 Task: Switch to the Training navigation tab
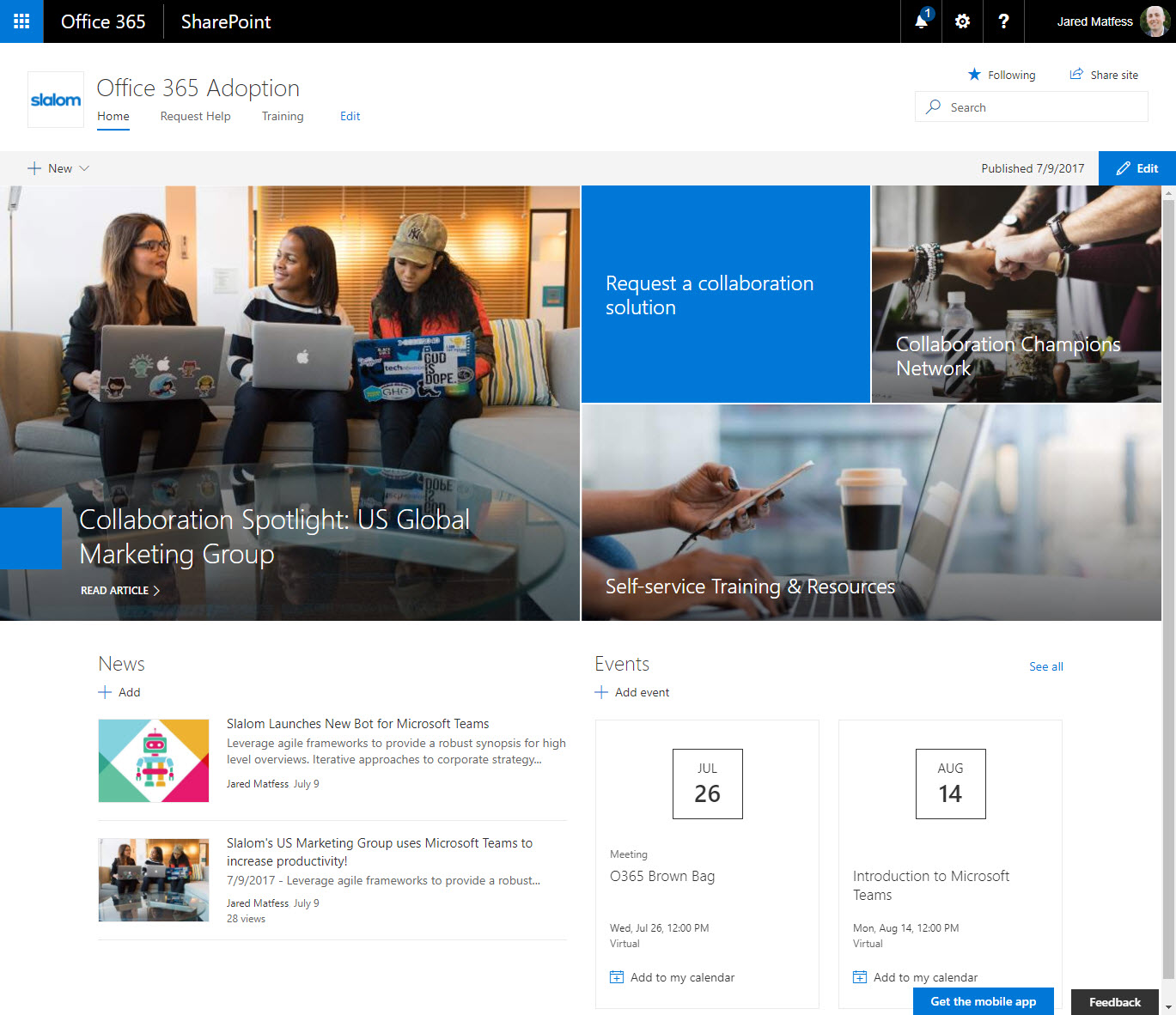pyautogui.click(x=283, y=116)
